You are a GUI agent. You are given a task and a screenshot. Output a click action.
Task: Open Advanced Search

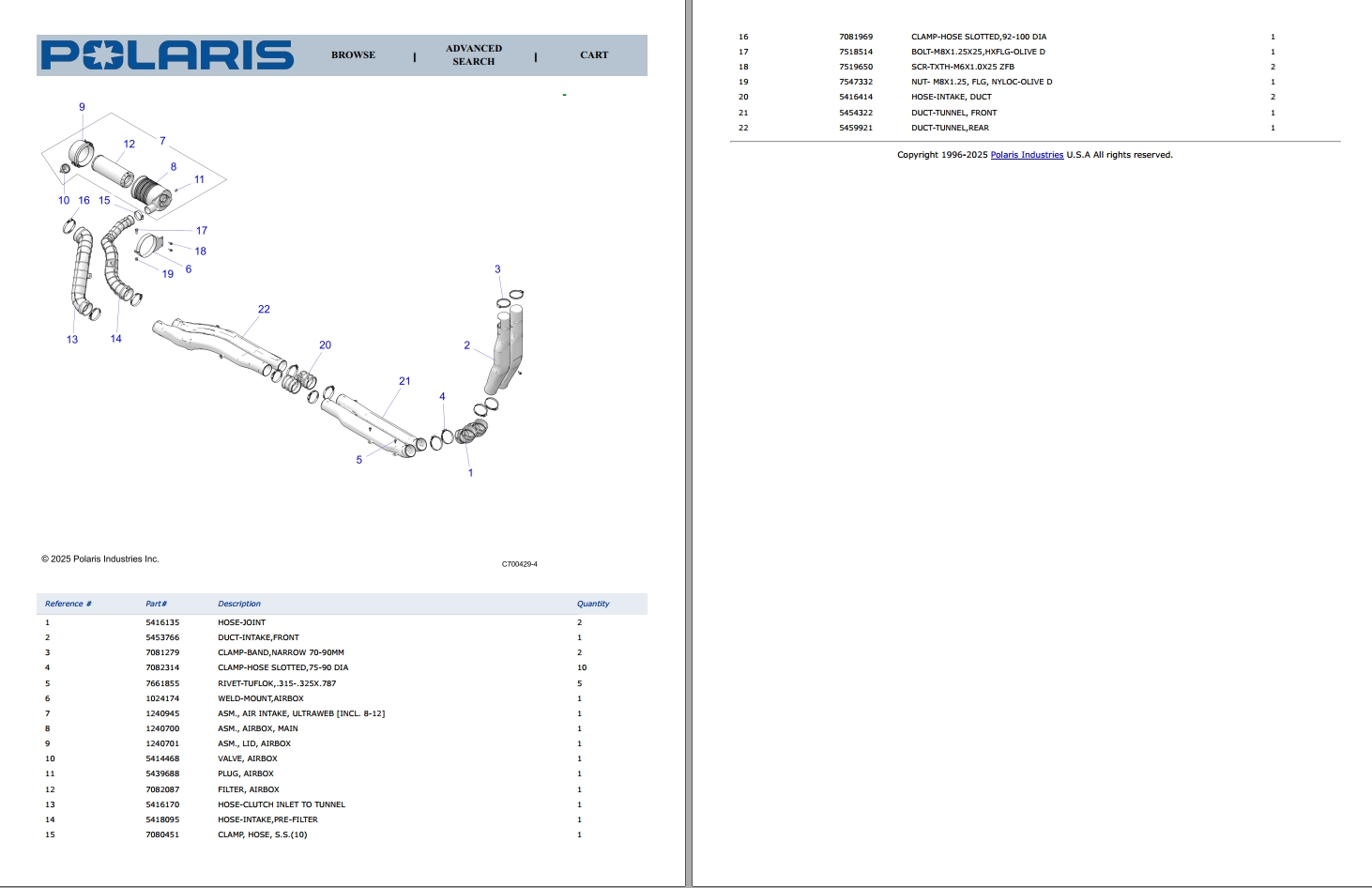click(473, 54)
